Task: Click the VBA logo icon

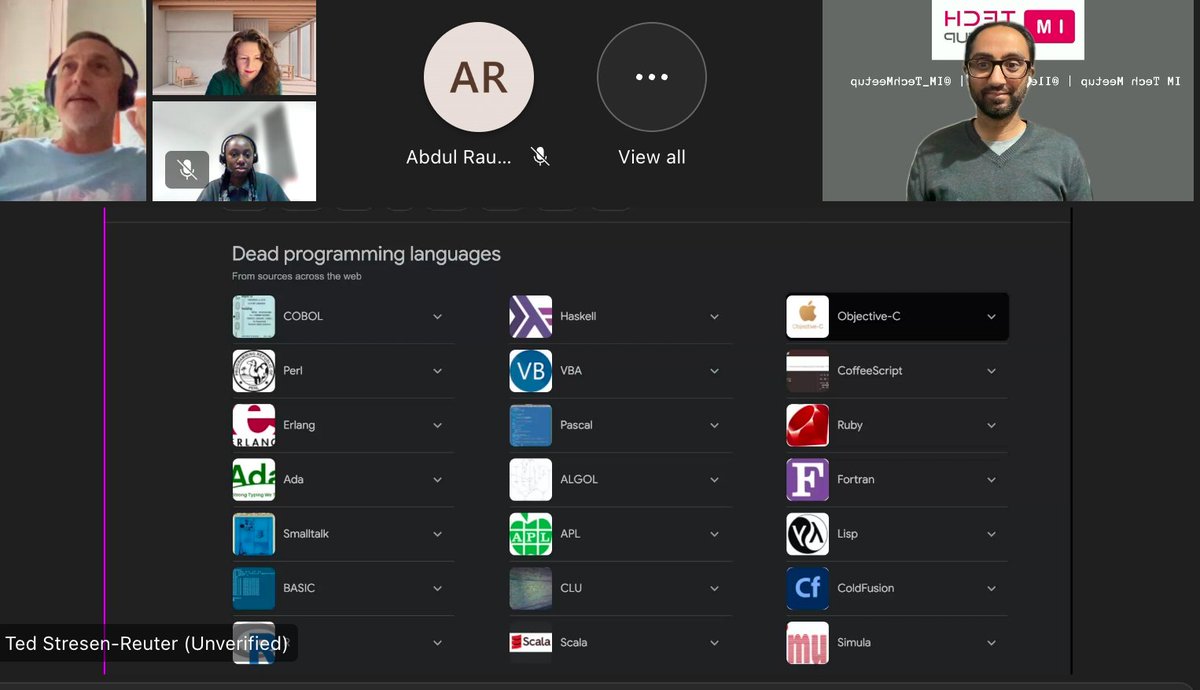Action: (x=531, y=370)
